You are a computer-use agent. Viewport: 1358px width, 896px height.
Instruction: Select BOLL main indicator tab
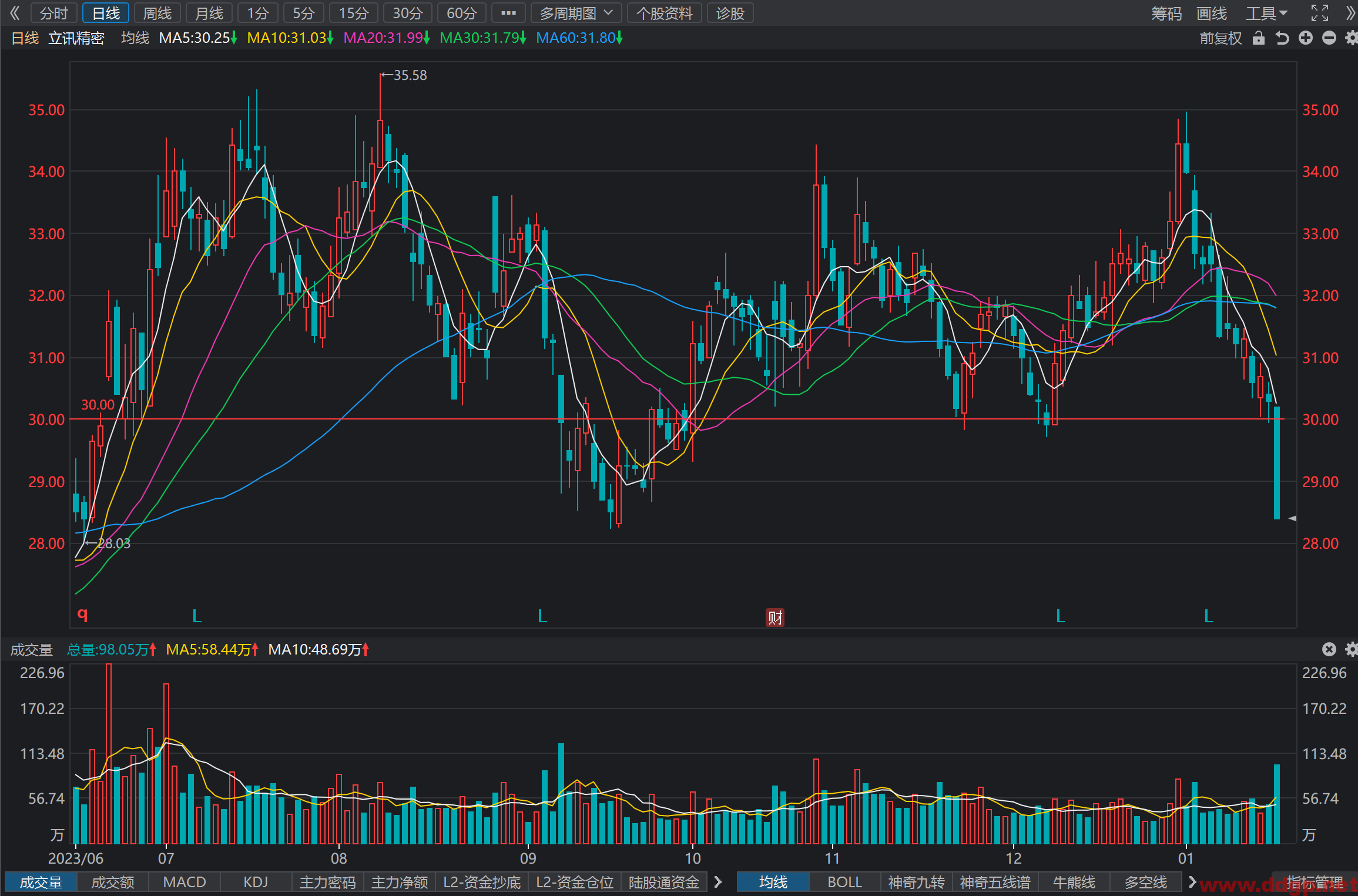(845, 882)
